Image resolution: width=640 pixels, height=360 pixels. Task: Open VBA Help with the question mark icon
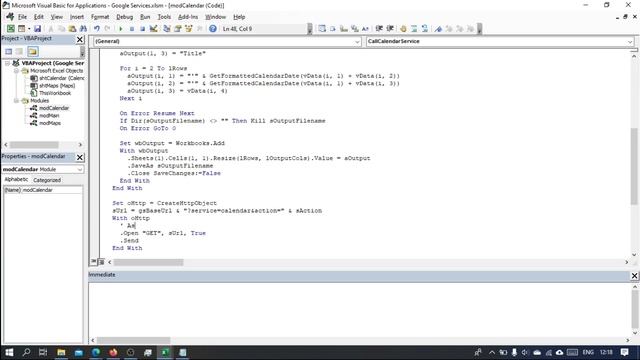click(x=213, y=29)
